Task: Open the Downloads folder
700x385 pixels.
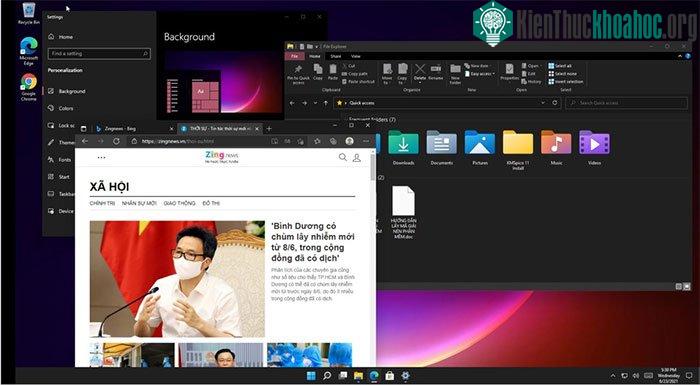Action: [x=403, y=148]
